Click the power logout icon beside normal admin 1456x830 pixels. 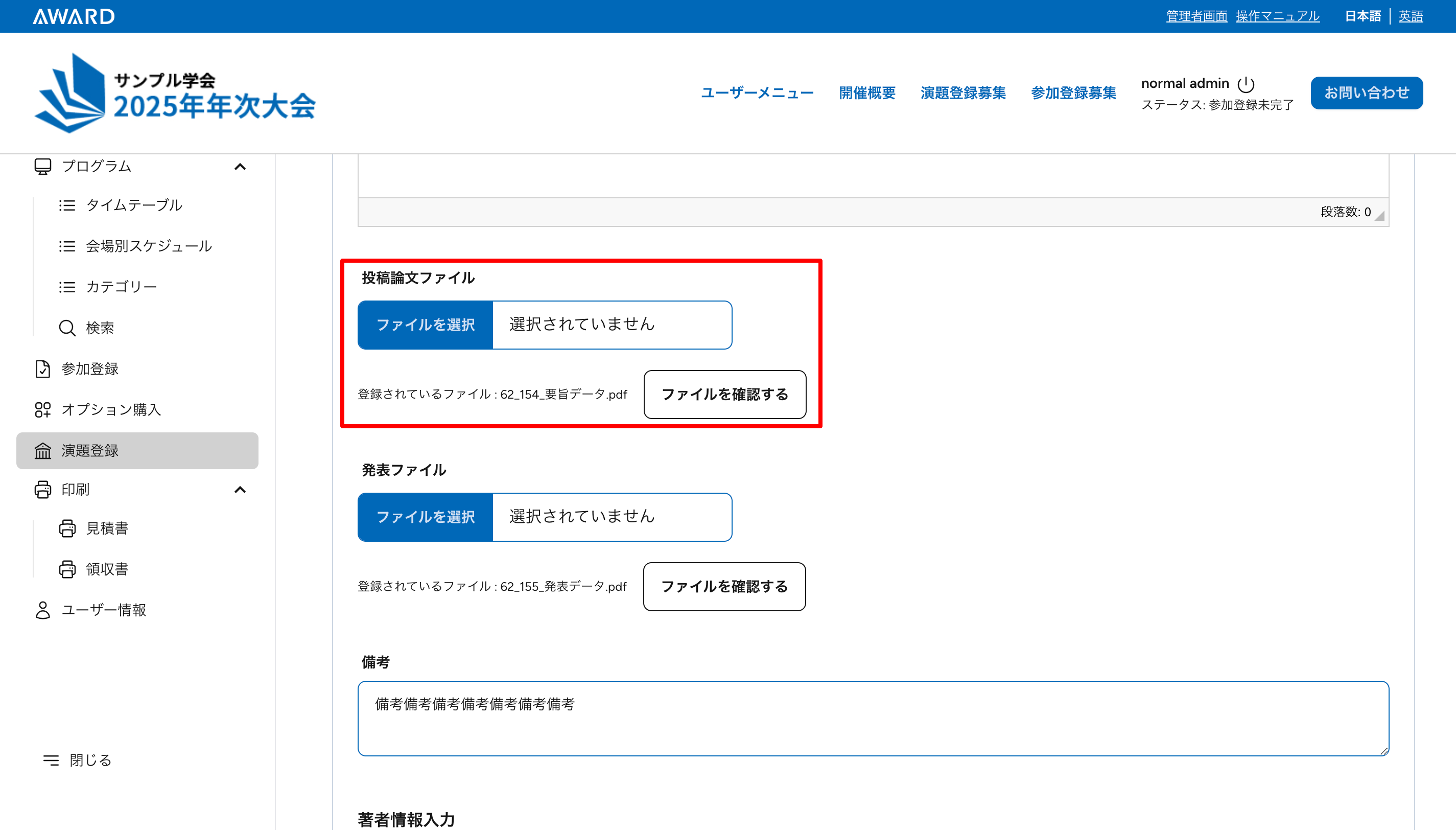pos(1246,84)
